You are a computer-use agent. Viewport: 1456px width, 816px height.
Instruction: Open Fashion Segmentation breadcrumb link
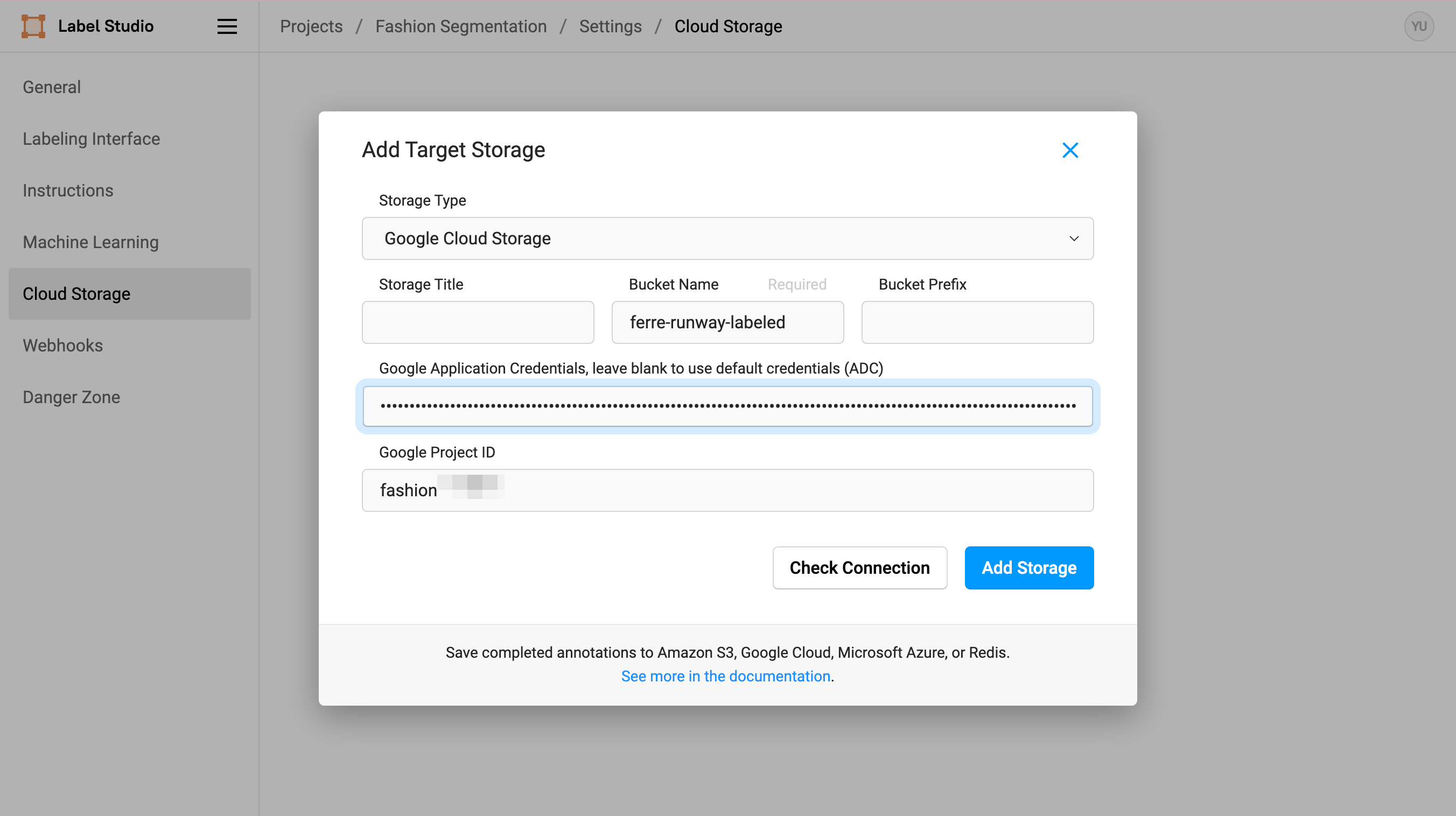click(x=460, y=26)
